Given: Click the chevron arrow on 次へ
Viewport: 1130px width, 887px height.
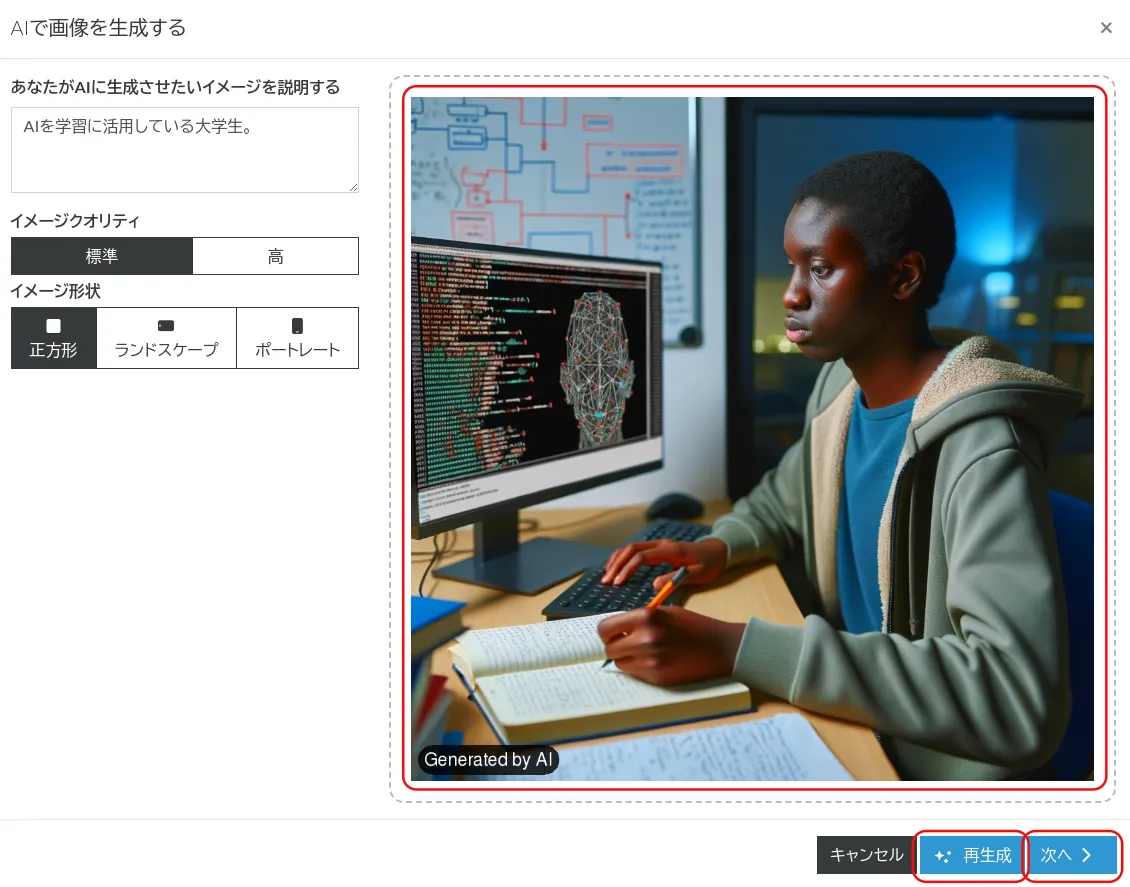Looking at the screenshot, I should pos(1087,856).
